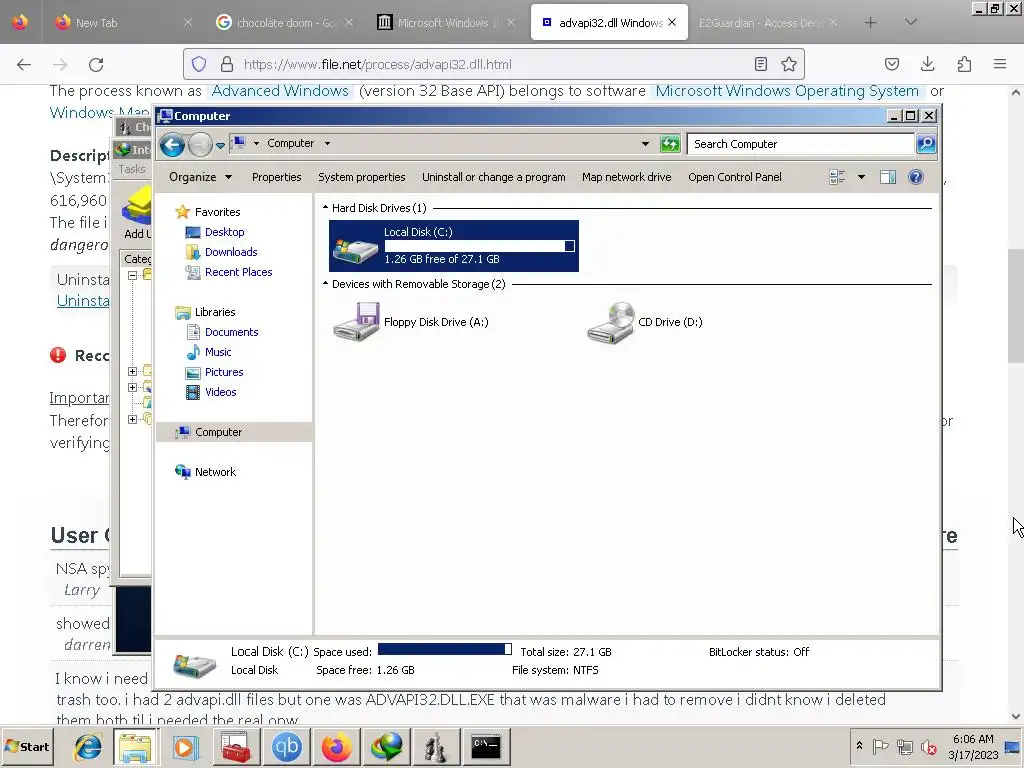1024x768 pixels.
Task: Click the search magnifier in Computer window
Action: [926, 144]
